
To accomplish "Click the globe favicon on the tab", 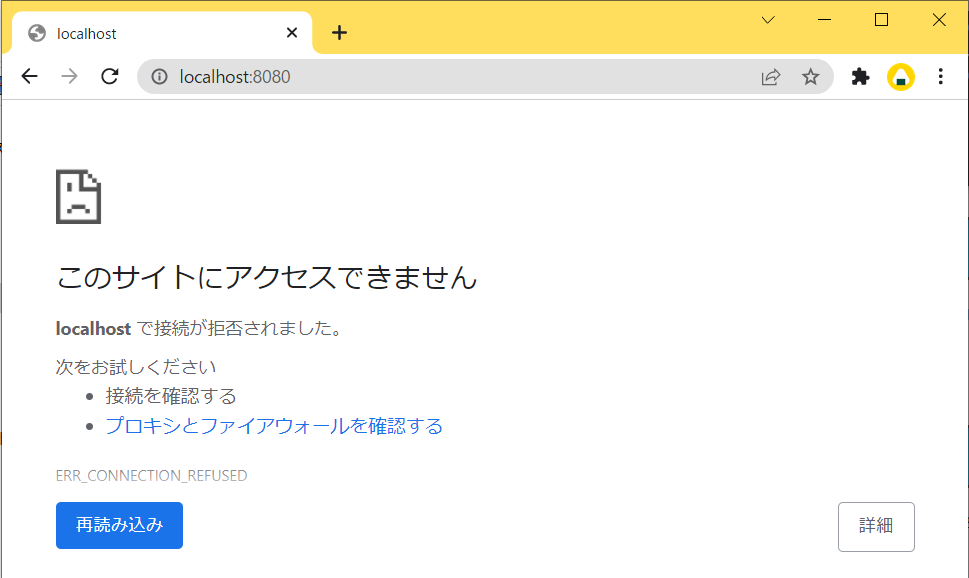I will [x=37, y=33].
